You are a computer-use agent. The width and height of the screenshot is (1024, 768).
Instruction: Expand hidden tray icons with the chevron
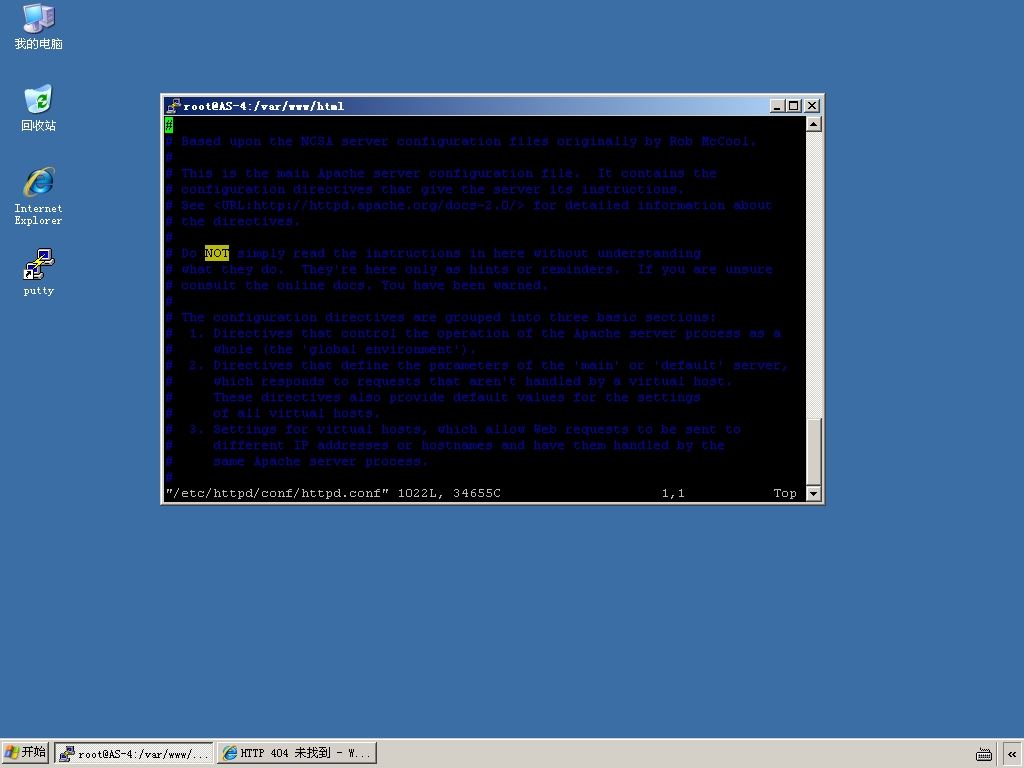[1012, 754]
